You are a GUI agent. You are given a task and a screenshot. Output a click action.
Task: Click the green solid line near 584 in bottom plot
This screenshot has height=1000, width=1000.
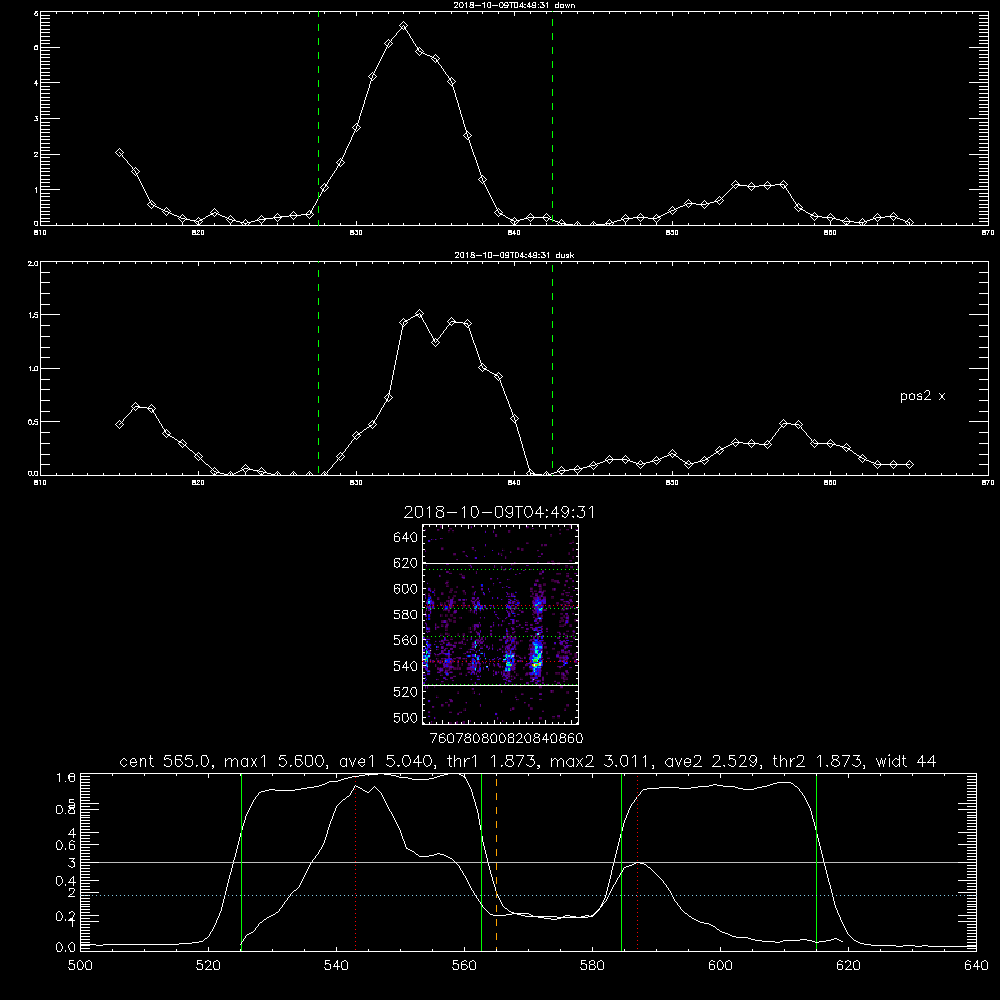621,862
